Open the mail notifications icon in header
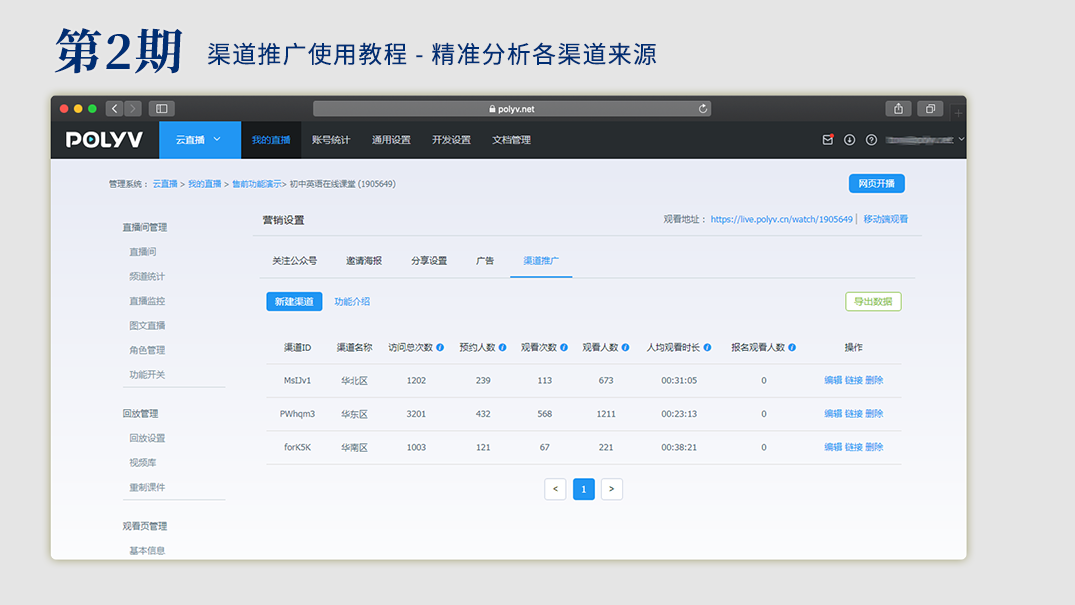The image size is (1075, 605). pos(828,140)
